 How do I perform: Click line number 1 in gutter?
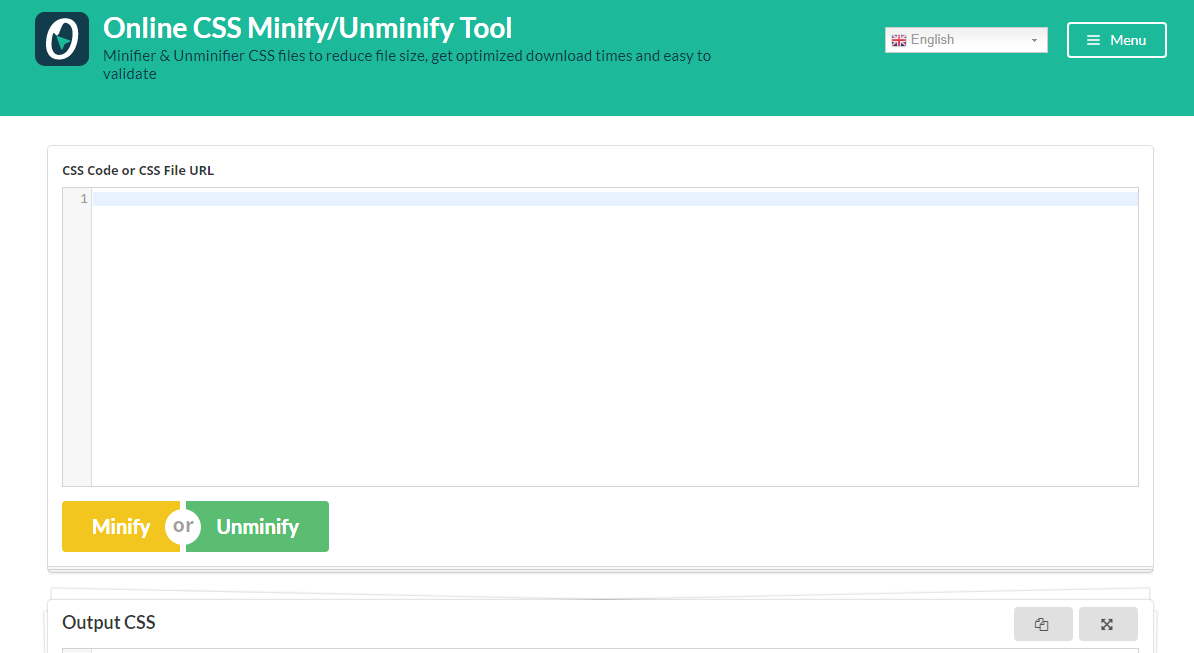[84, 199]
